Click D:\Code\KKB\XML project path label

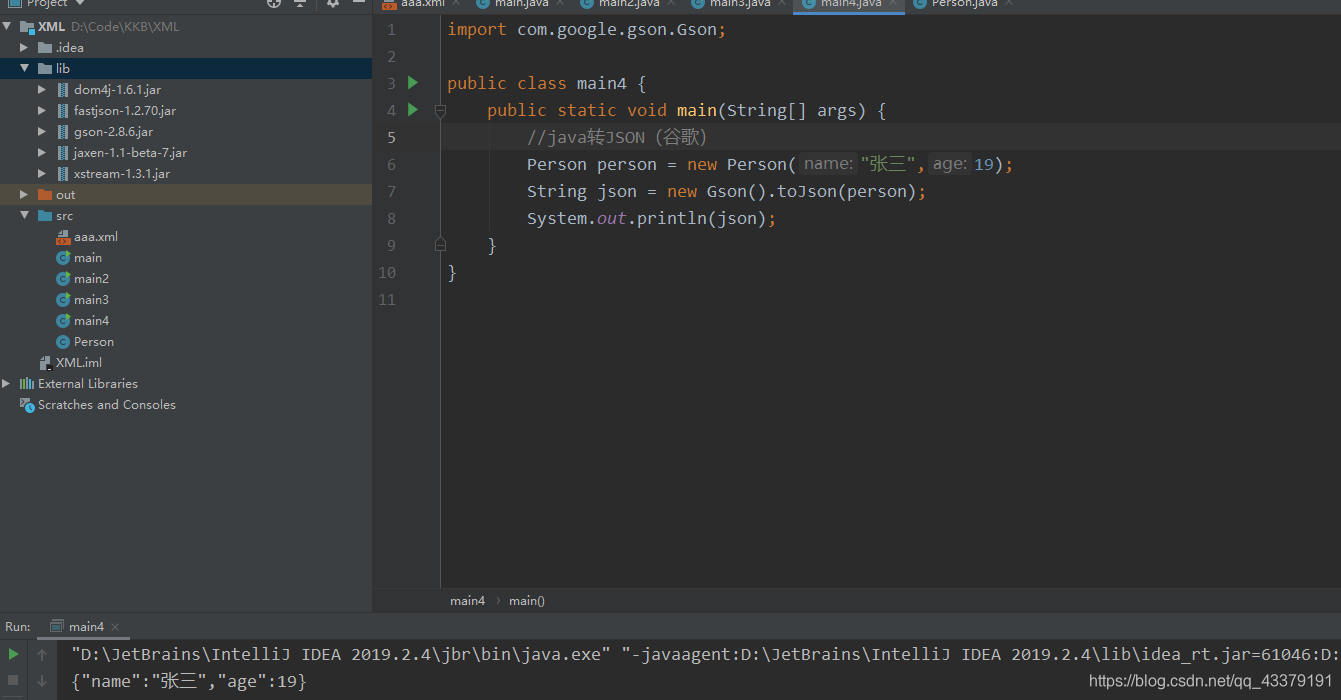click(x=125, y=27)
